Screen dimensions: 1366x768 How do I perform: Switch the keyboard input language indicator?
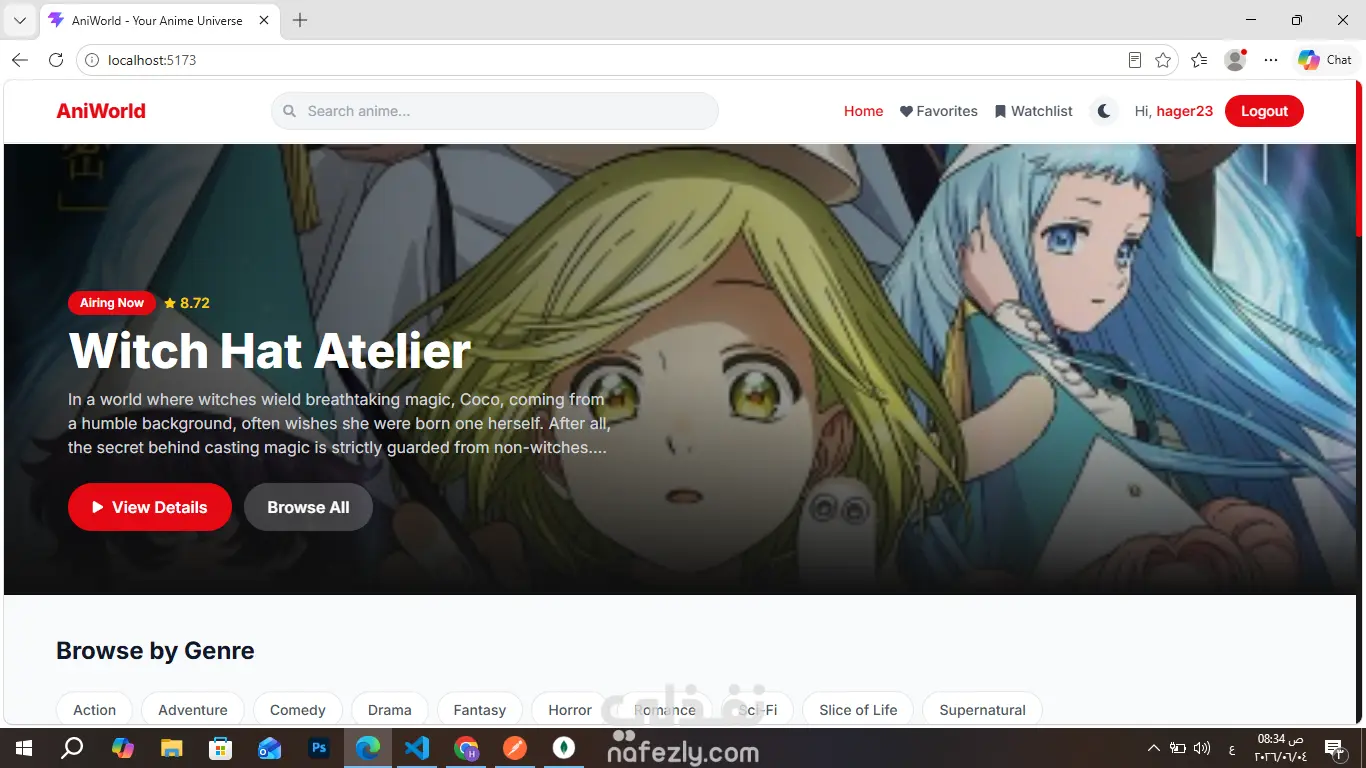(1231, 748)
